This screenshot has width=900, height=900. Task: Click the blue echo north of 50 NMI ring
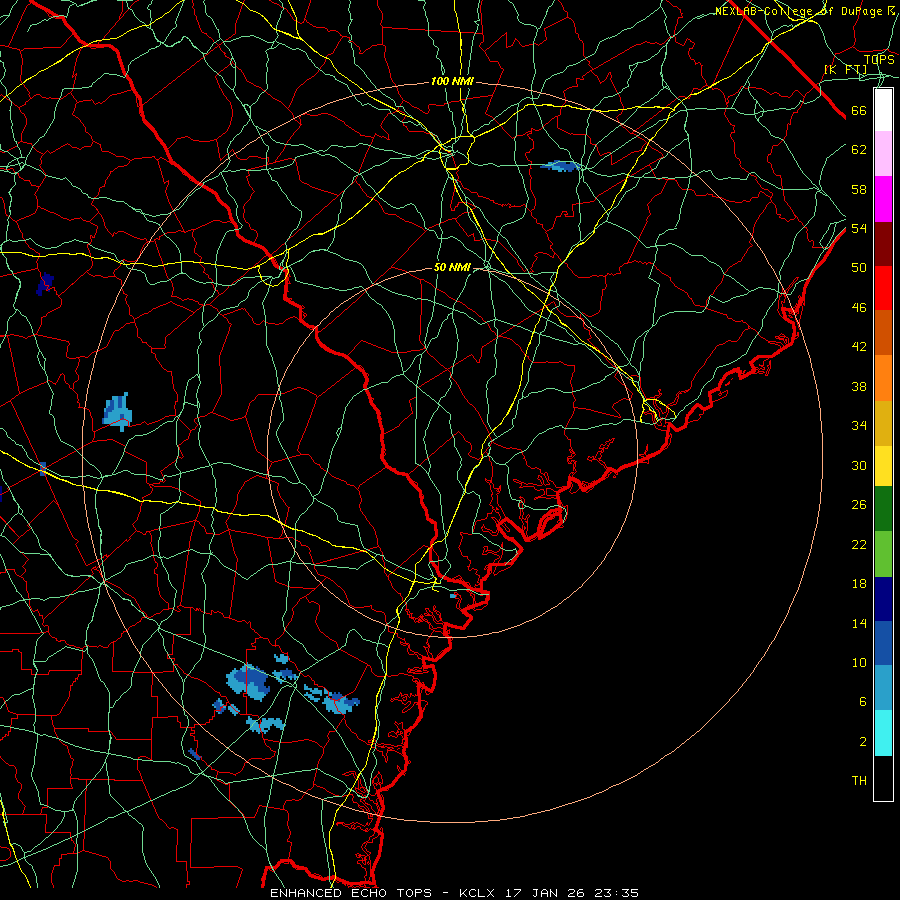point(560,166)
